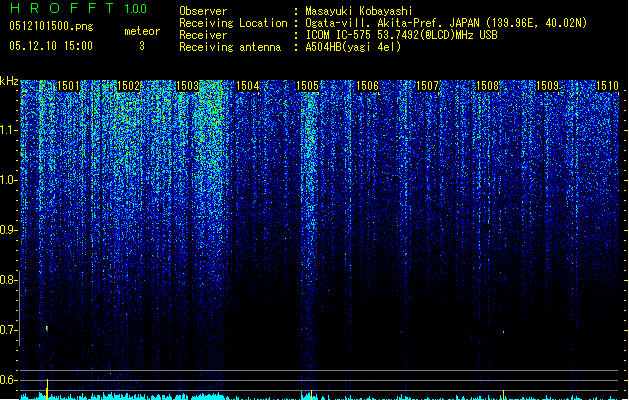The image size is (629, 400).
Task: Select the 0.9 frequency axis label
Action: [x=9, y=230]
